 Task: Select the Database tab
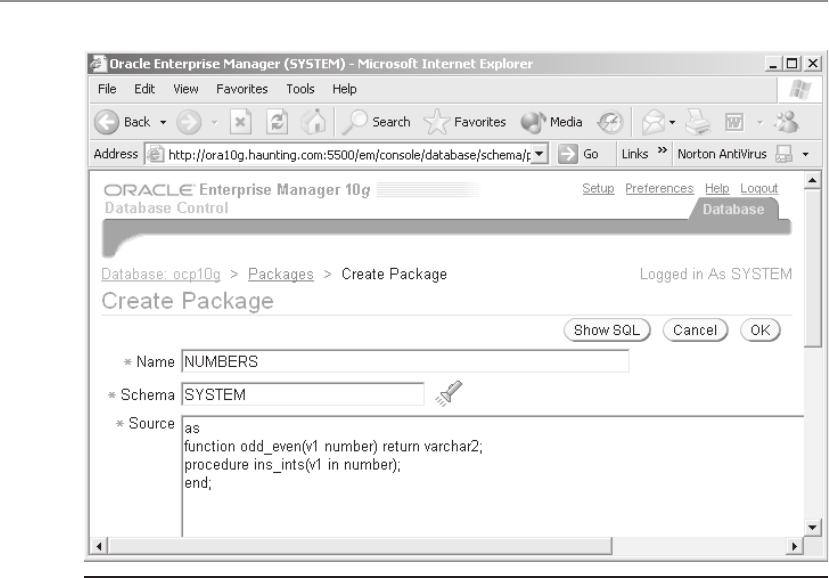tap(733, 209)
